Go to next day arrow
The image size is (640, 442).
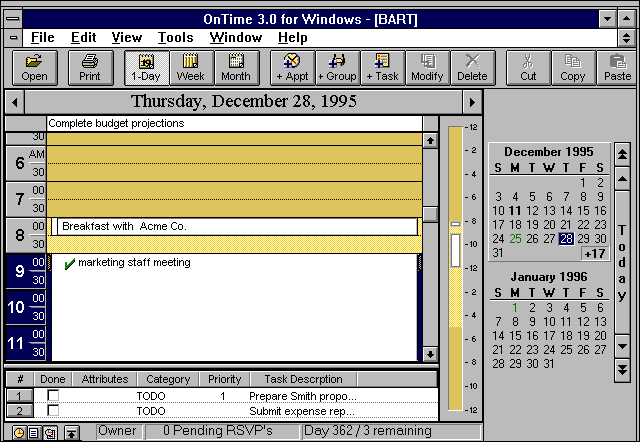(471, 102)
